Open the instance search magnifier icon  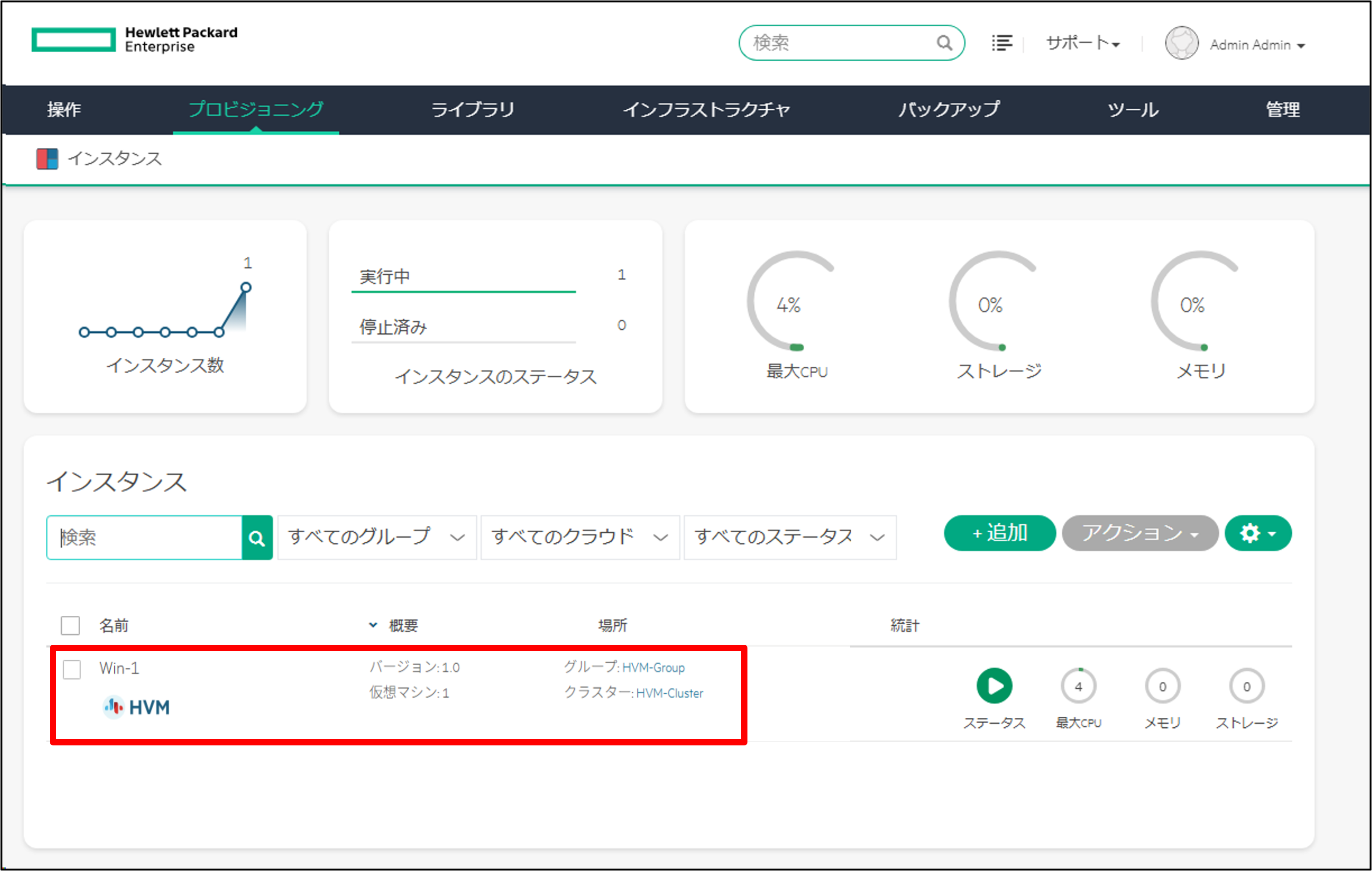pyautogui.click(x=257, y=537)
